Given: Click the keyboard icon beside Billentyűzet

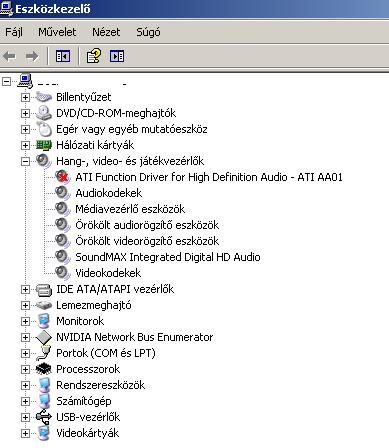Looking at the screenshot, I should click(x=44, y=97).
